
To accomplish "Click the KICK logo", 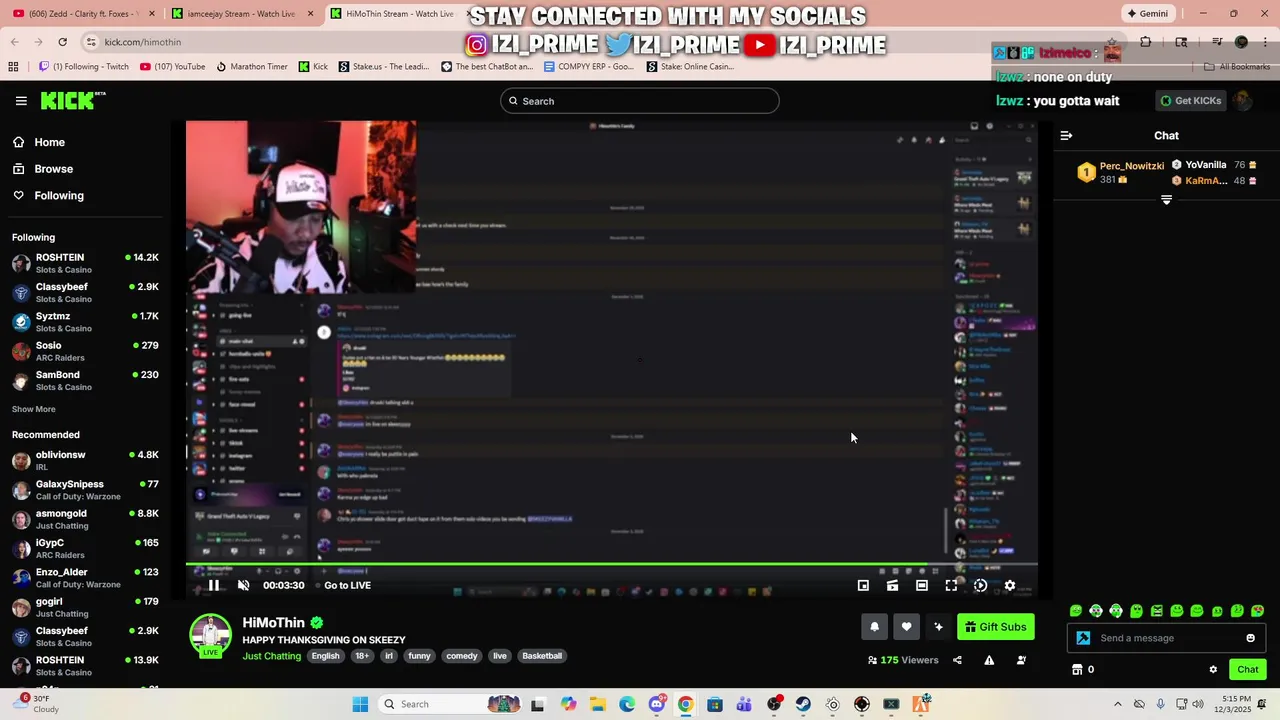I will click(x=73, y=100).
